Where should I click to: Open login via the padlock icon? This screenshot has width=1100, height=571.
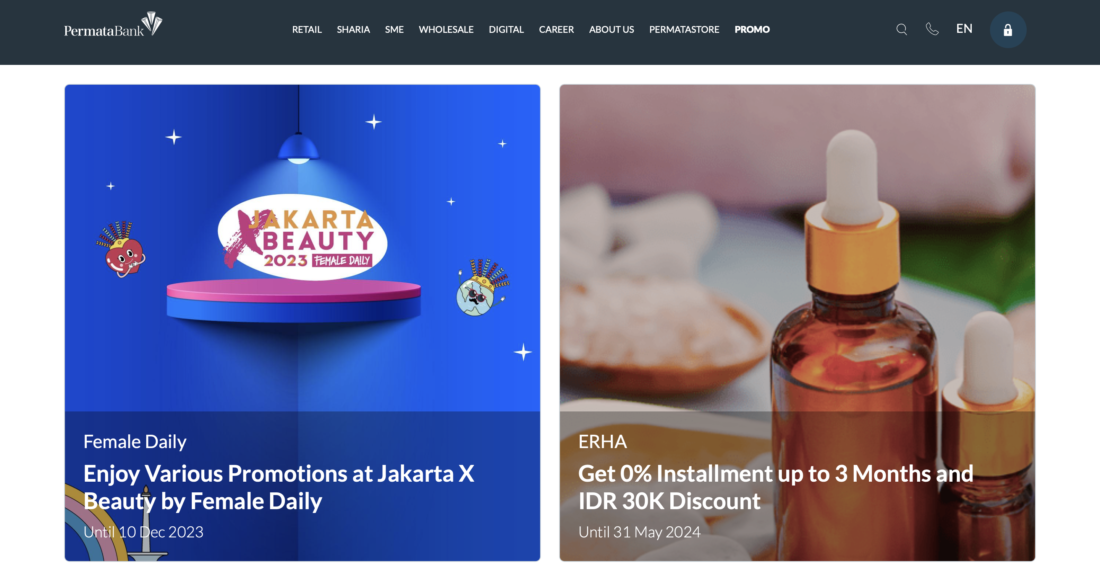click(x=1007, y=30)
